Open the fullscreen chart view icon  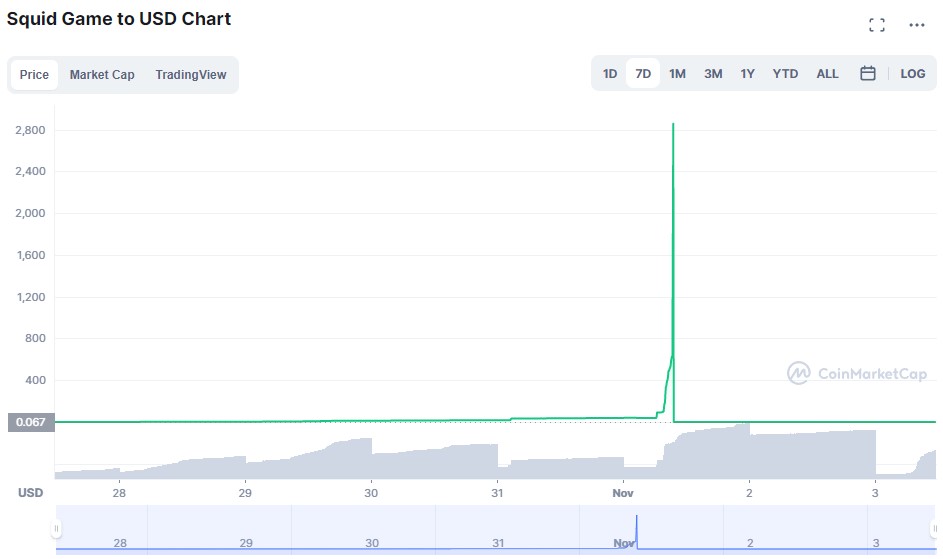877,25
